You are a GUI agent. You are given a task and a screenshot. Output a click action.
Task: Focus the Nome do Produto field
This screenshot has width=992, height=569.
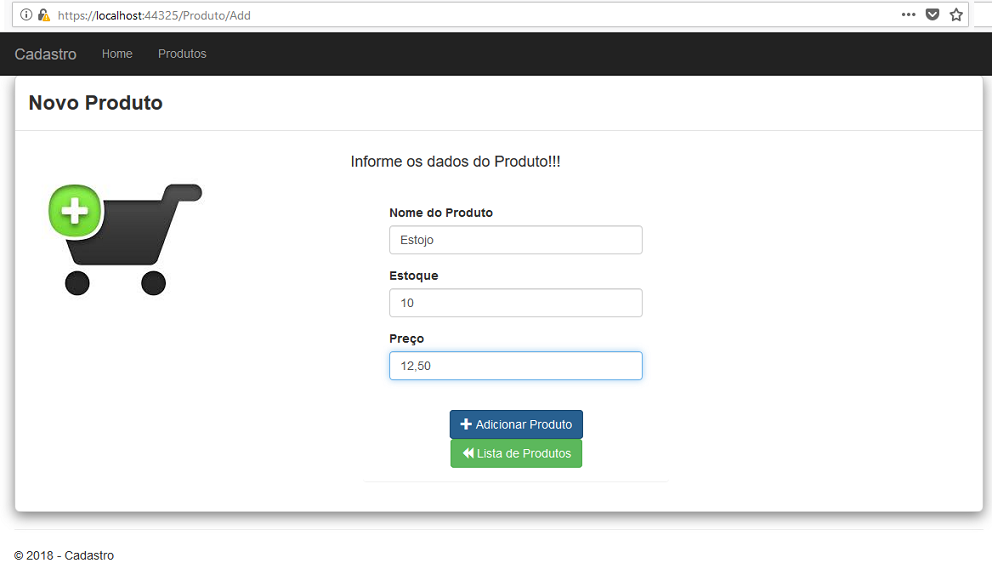[x=516, y=240]
